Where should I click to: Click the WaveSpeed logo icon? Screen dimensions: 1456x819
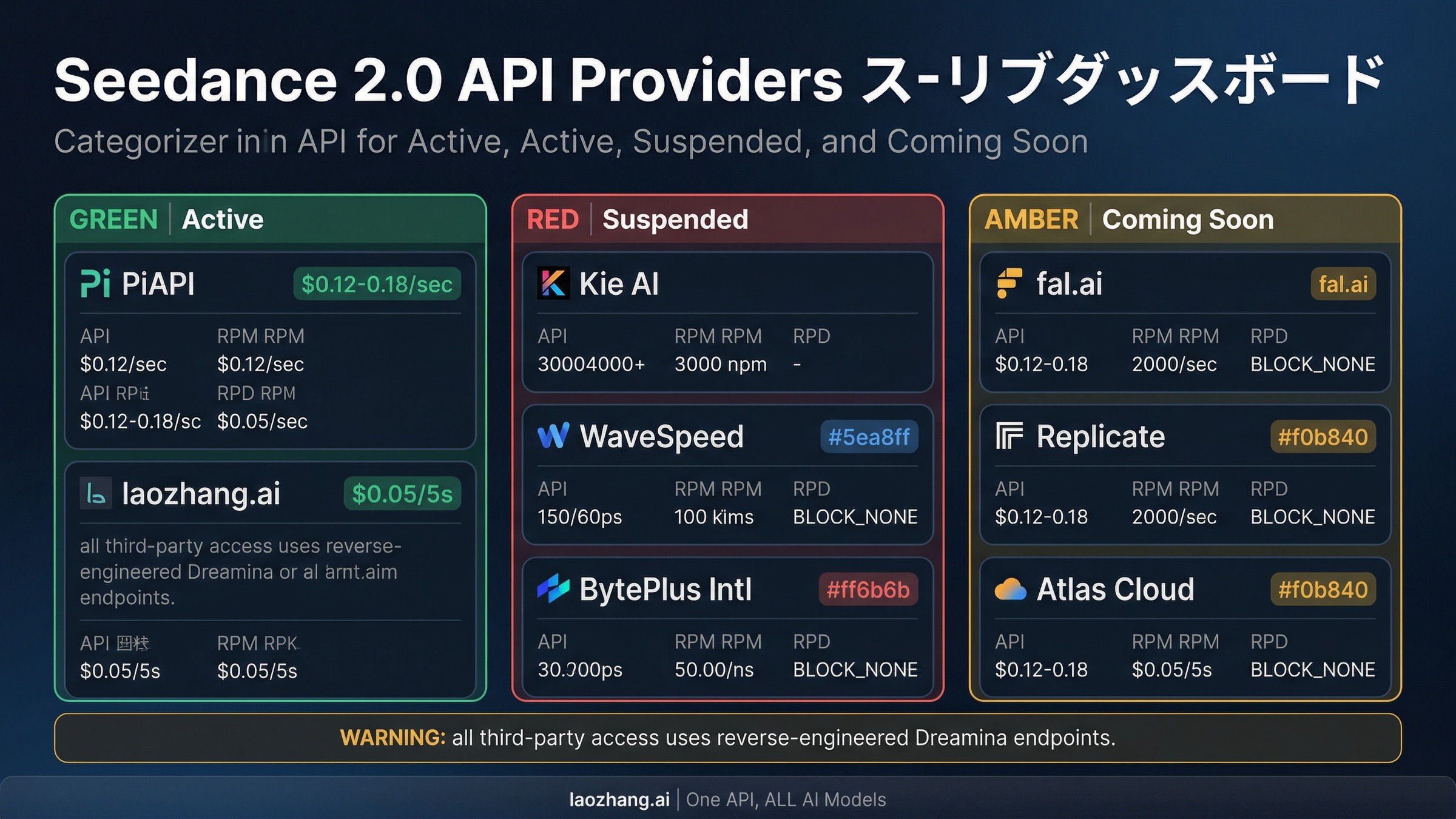tap(553, 436)
